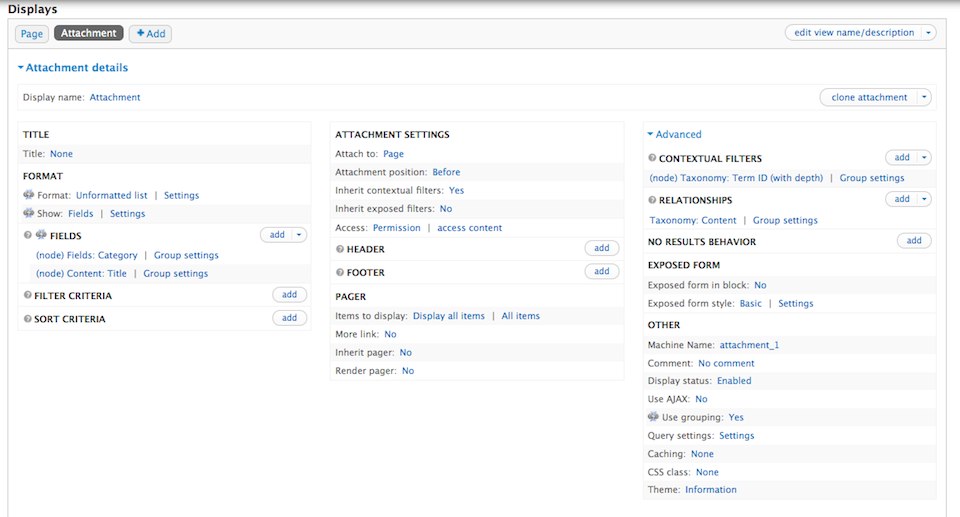Switch to the Page display tab

click(x=32, y=33)
